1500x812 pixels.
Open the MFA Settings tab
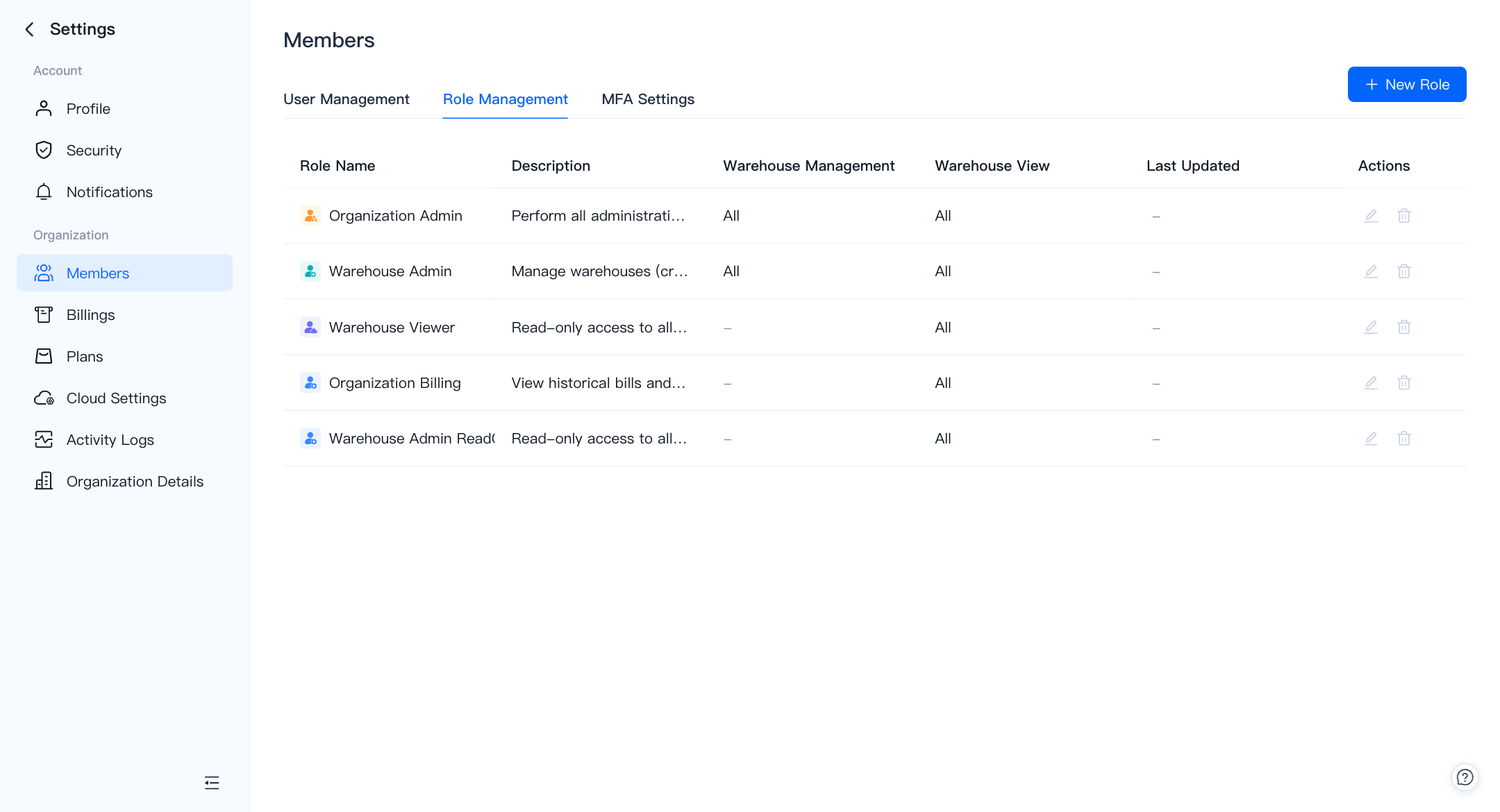647,99
